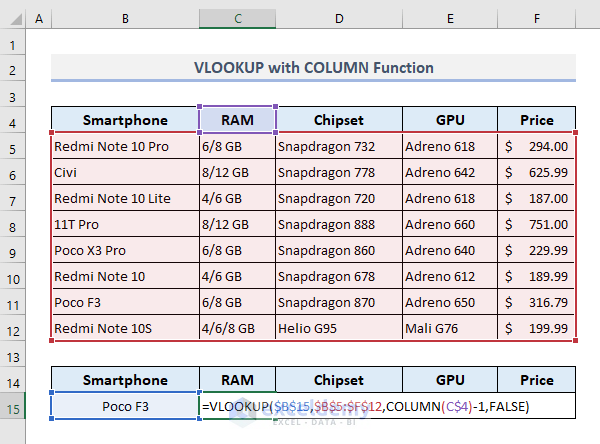Select the 'Poco X3 Pro' cell
This screenshot has width=600, height=444.
(126, 250)
